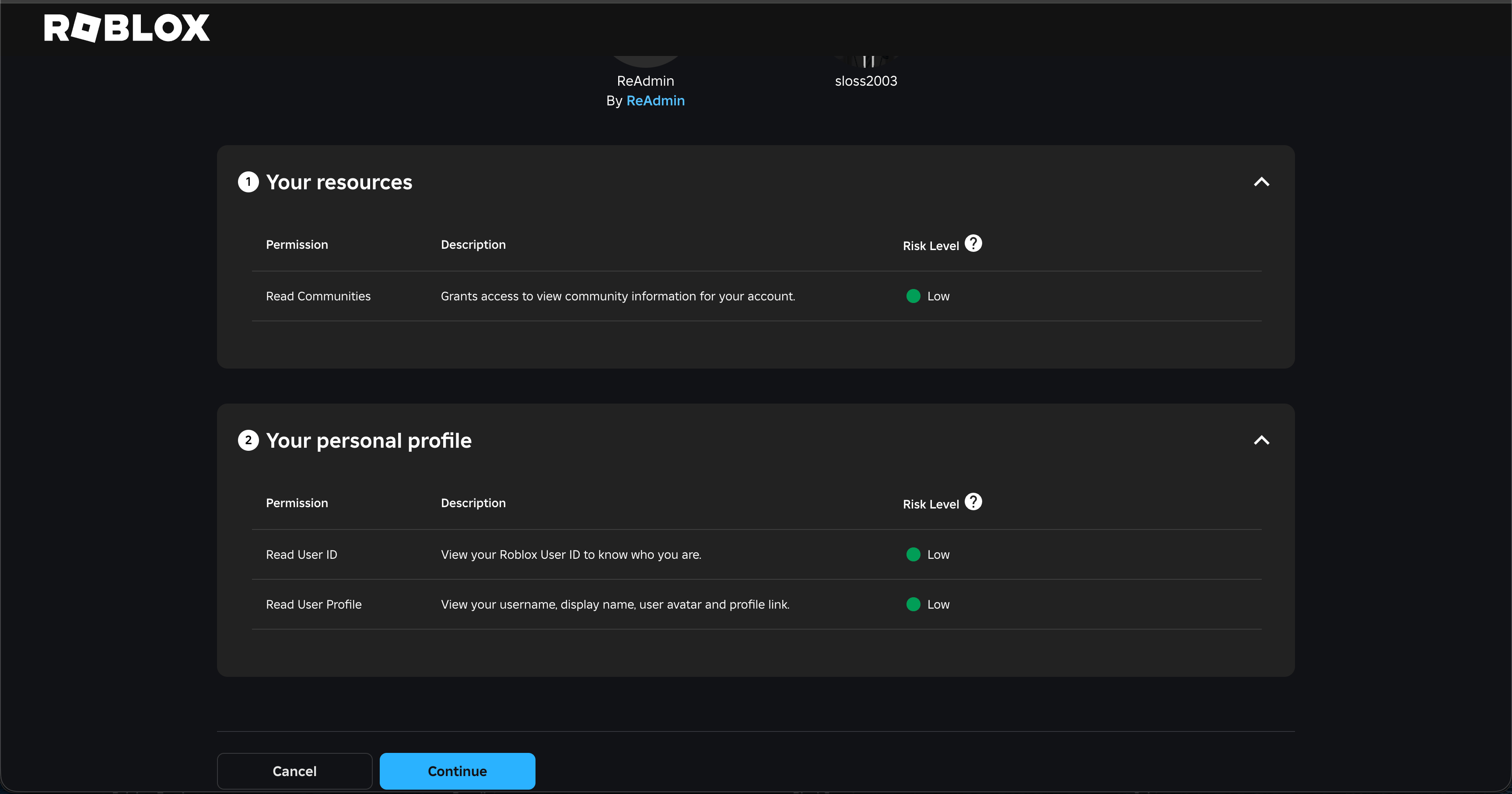
Task: Continue with the authorization
Action: [457, 771]
